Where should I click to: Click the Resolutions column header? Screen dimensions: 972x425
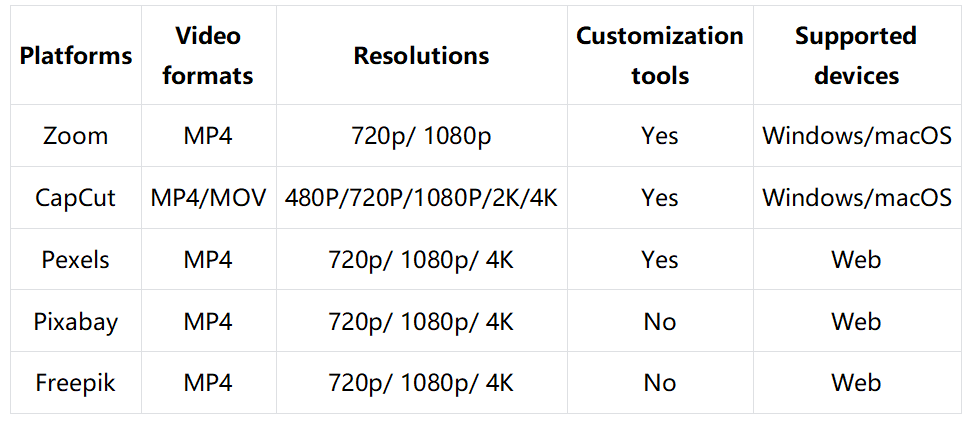(422, 56)
